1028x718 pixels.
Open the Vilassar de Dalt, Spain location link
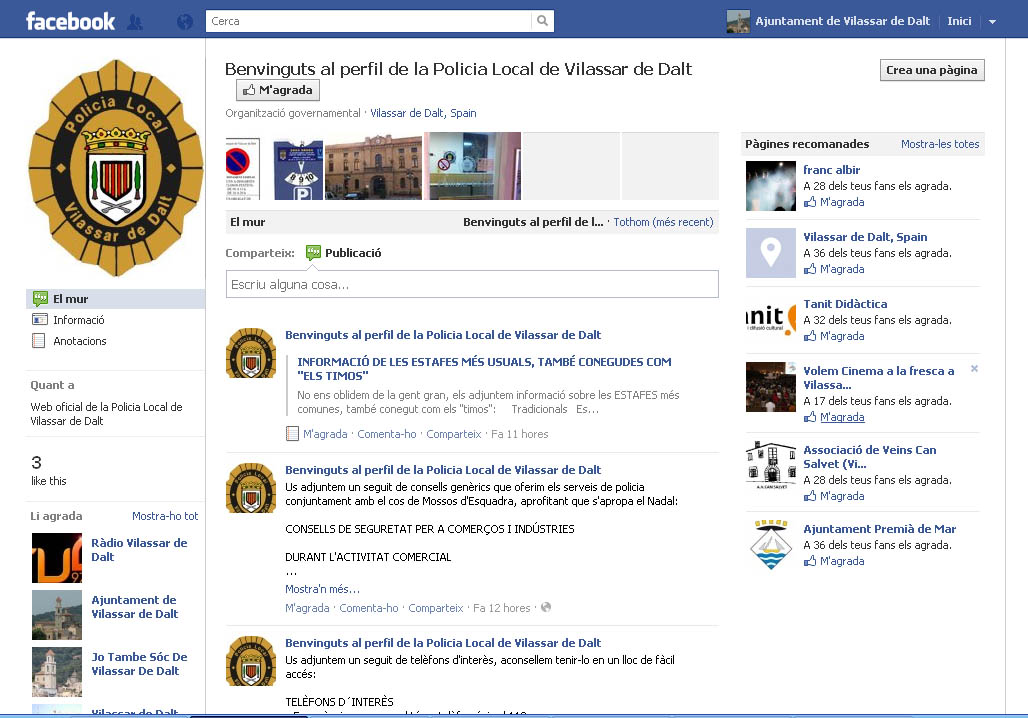tap(424, 113)
